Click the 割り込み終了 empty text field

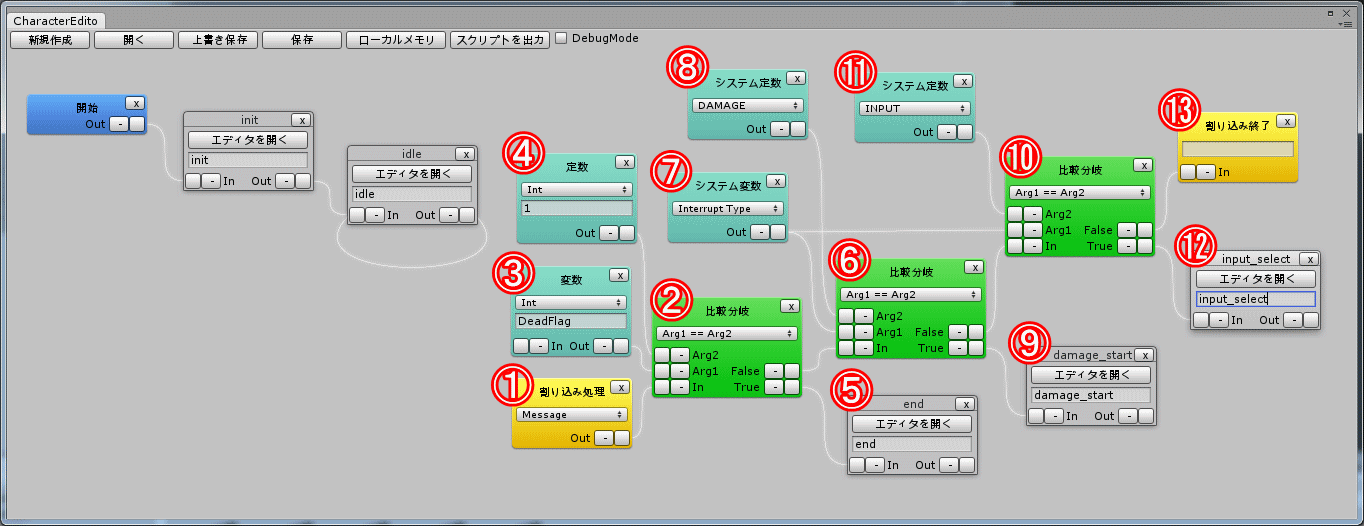(x=1238, y=149)
